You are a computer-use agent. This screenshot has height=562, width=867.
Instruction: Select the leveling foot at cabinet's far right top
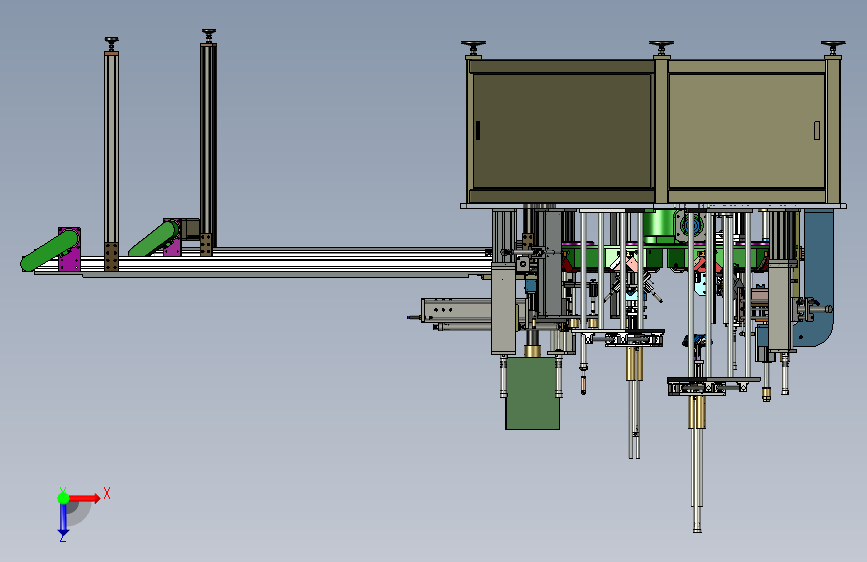tap(833, 49)
